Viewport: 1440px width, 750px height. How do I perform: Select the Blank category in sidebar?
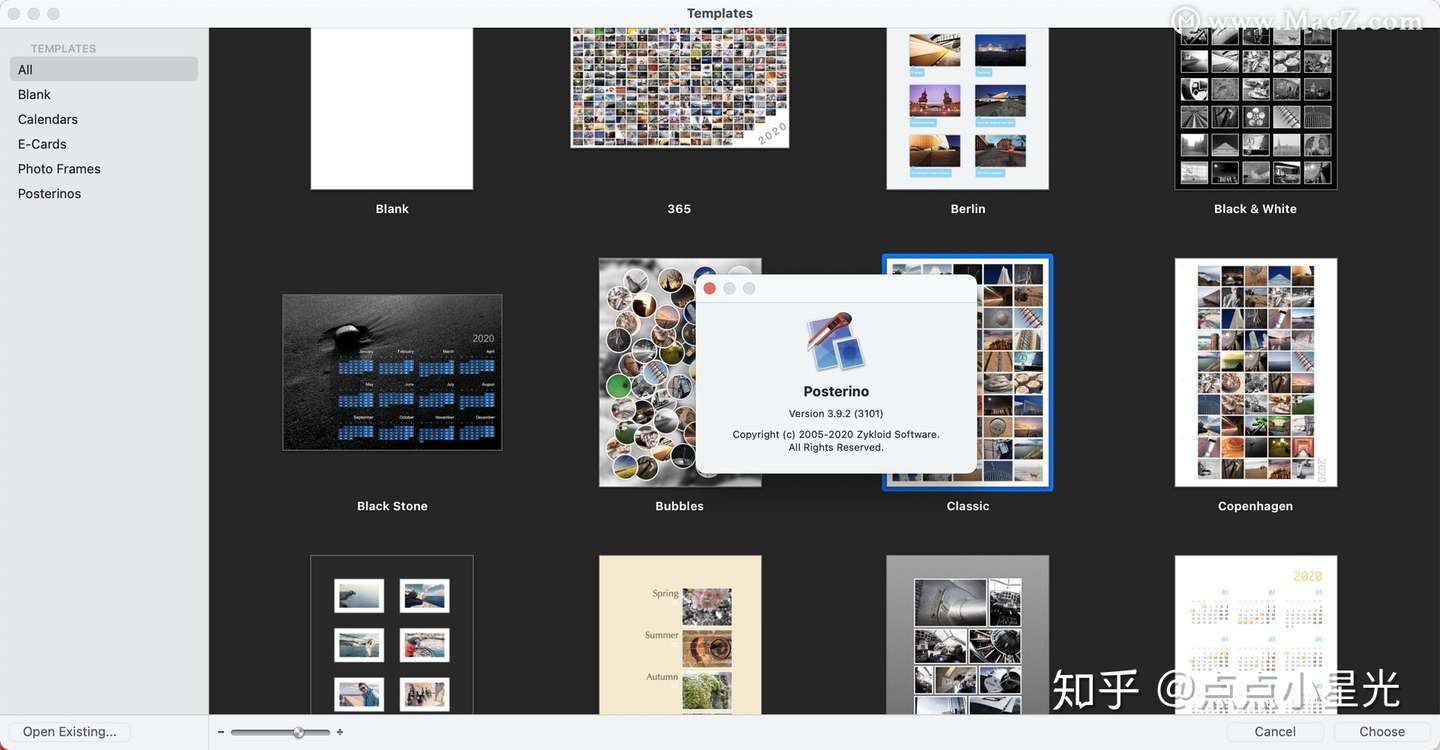(x=104, y=94)
